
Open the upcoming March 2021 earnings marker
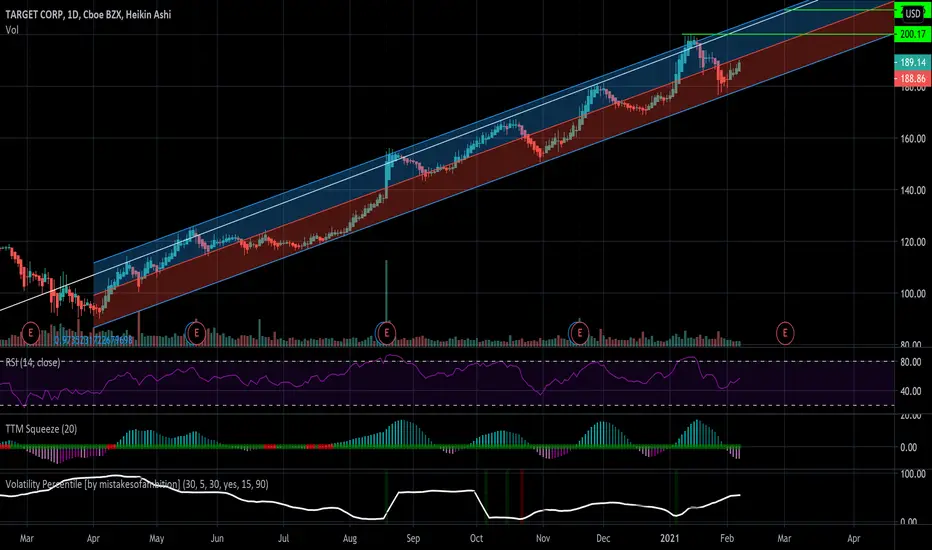coord(785,334)
